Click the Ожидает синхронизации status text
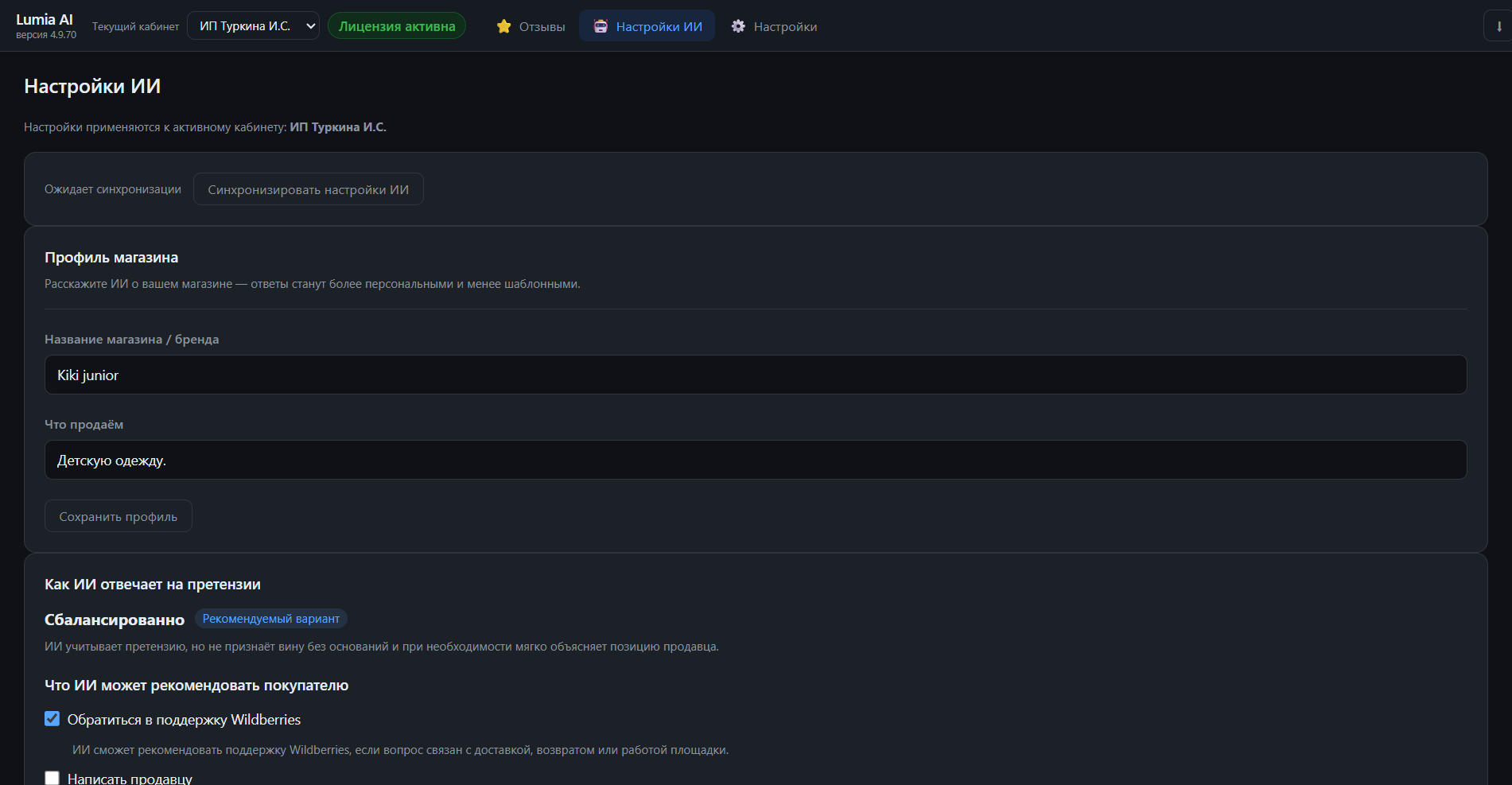 [x=113, y=189]
